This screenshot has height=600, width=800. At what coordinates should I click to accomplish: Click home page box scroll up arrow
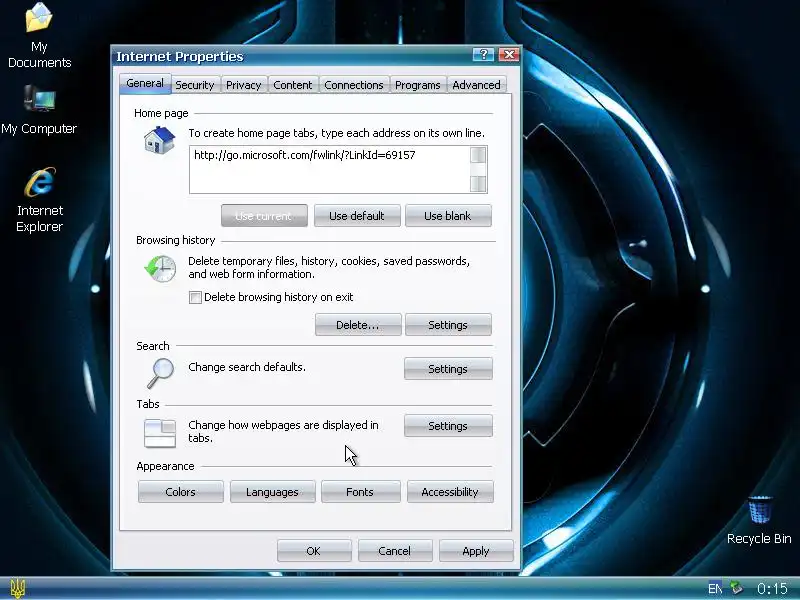[x=478, y=155]
